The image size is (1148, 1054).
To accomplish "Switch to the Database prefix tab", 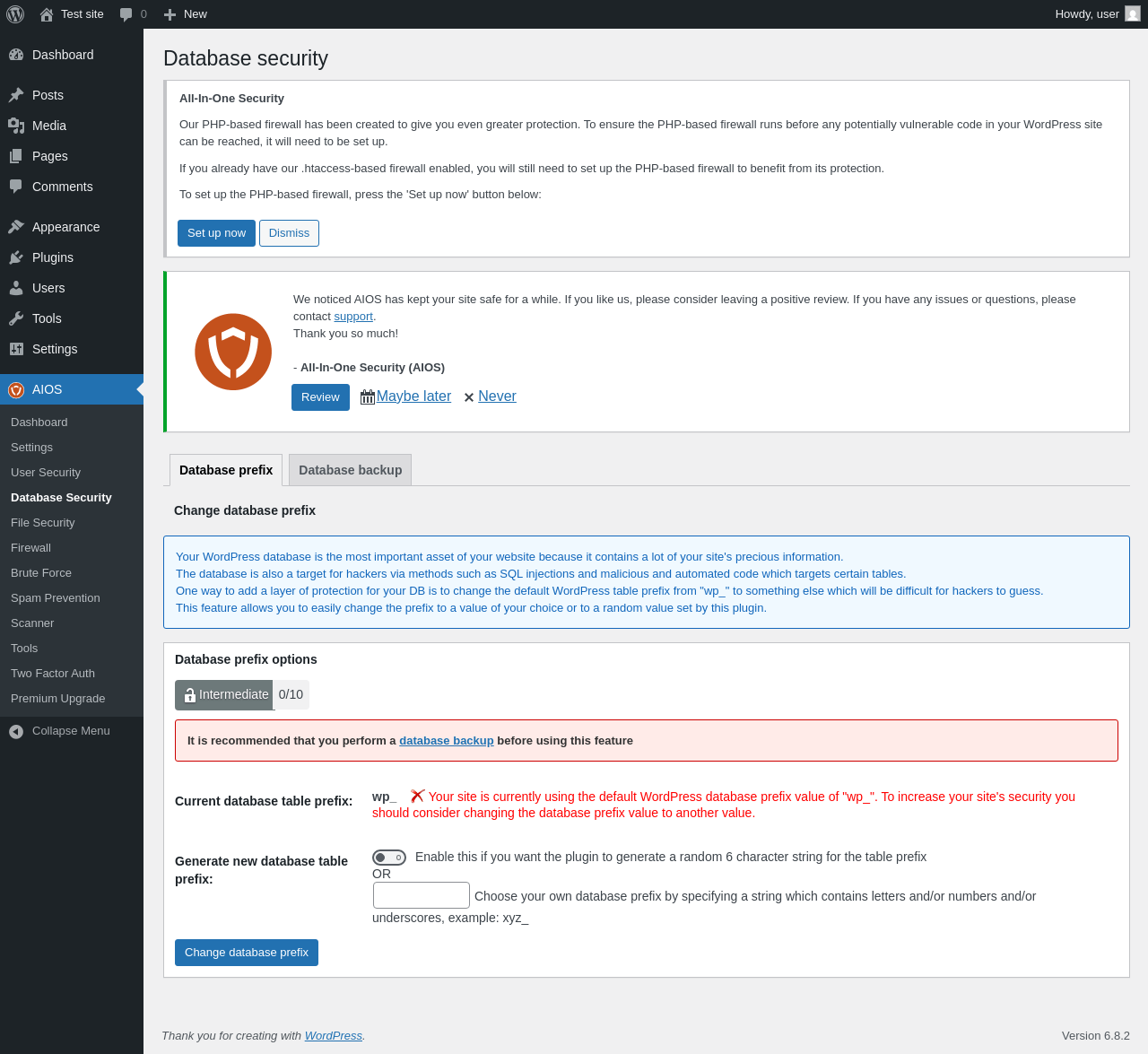I will click(226, 470).
